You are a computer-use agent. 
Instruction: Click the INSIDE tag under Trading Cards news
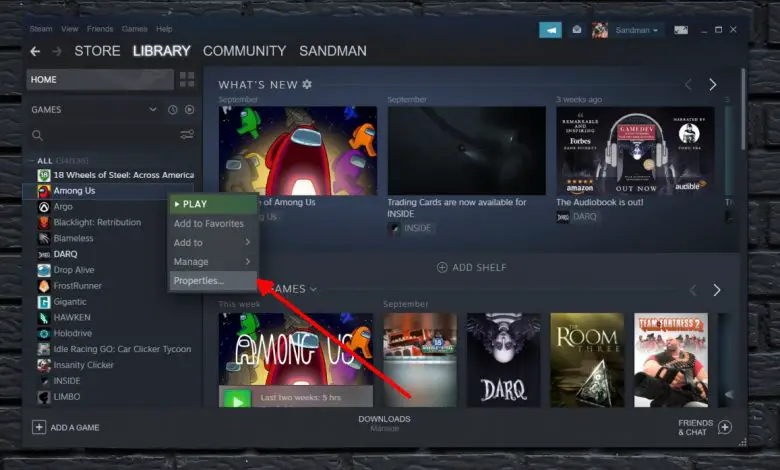point(410,228)
